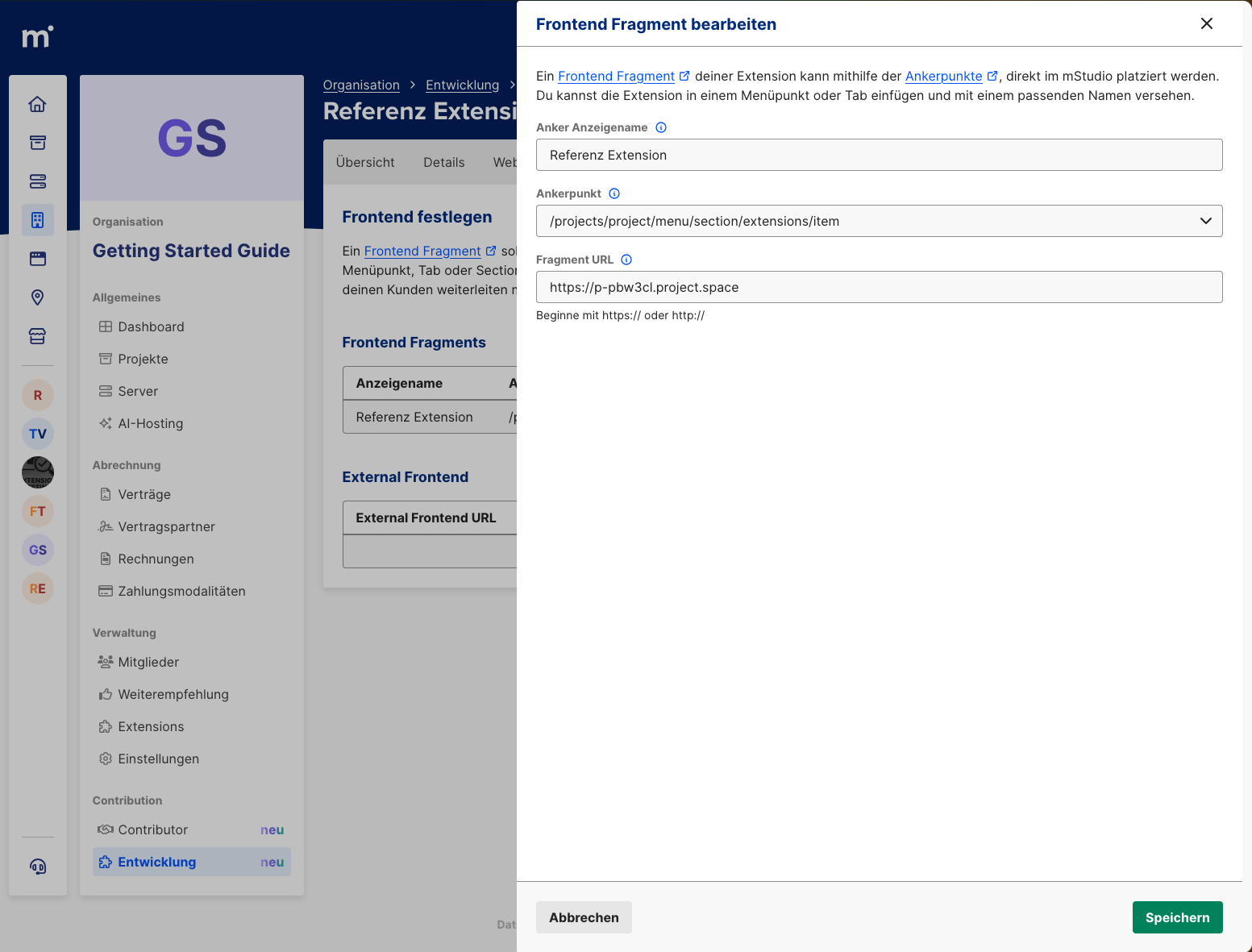Select the Projekte archive icon in the rail
Viewport: 1252px width, 952px height.
(x=37, y=143)
